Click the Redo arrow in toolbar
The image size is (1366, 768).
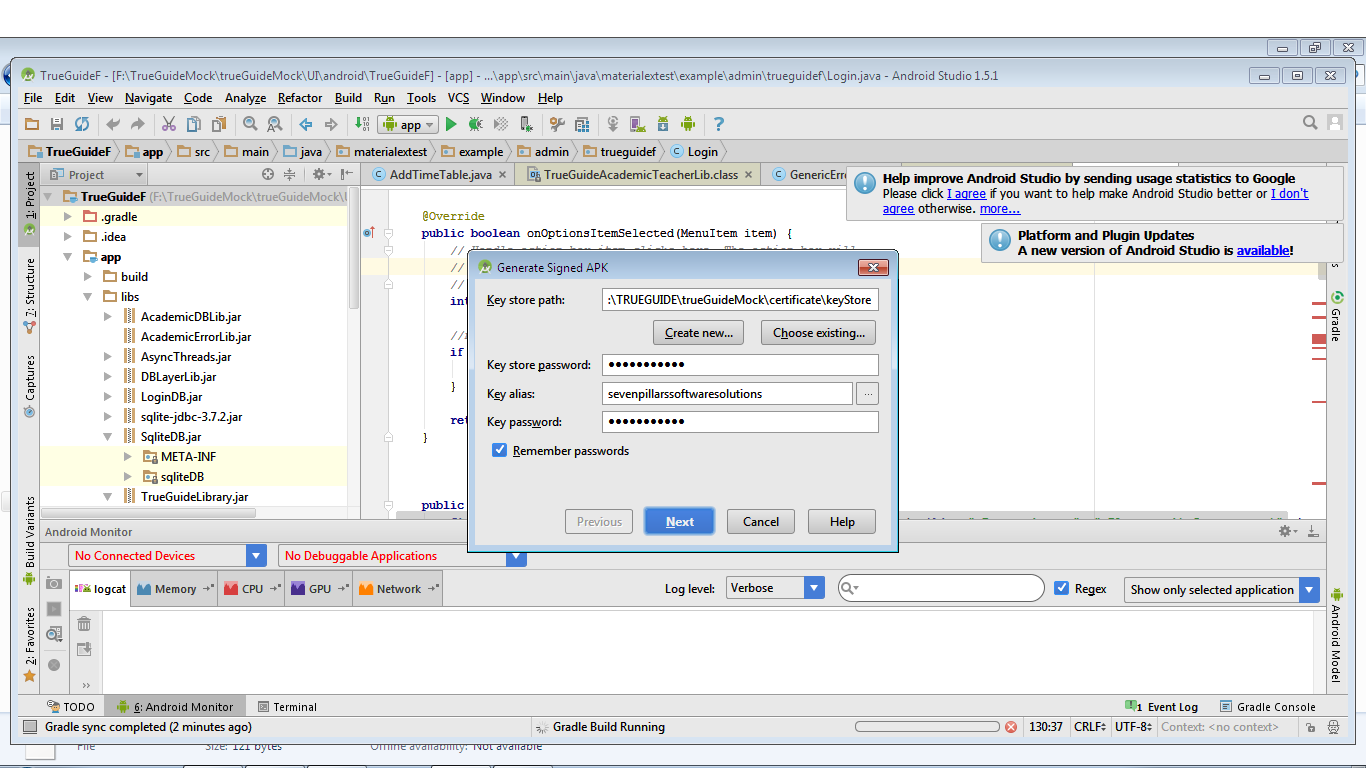pyautogui.click(x=138, y=124)
